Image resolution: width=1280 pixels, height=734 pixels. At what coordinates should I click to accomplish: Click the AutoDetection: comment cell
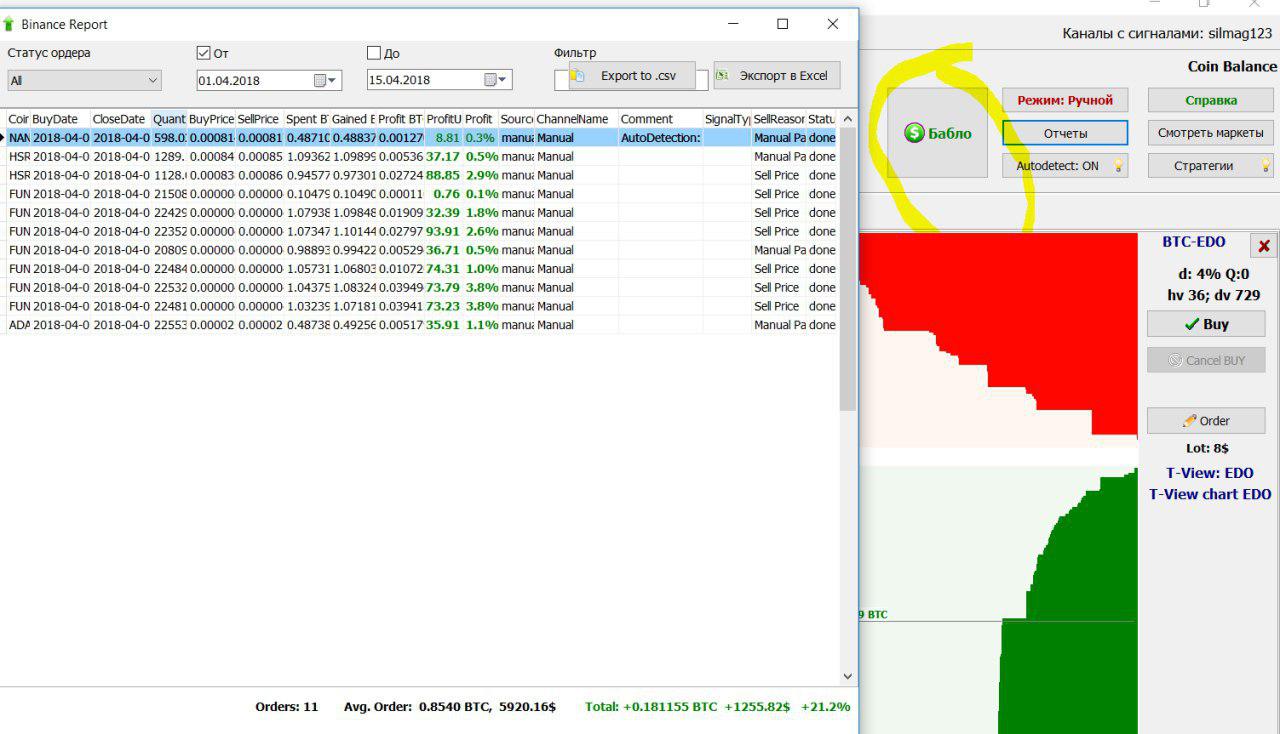[x=660, y=137]
